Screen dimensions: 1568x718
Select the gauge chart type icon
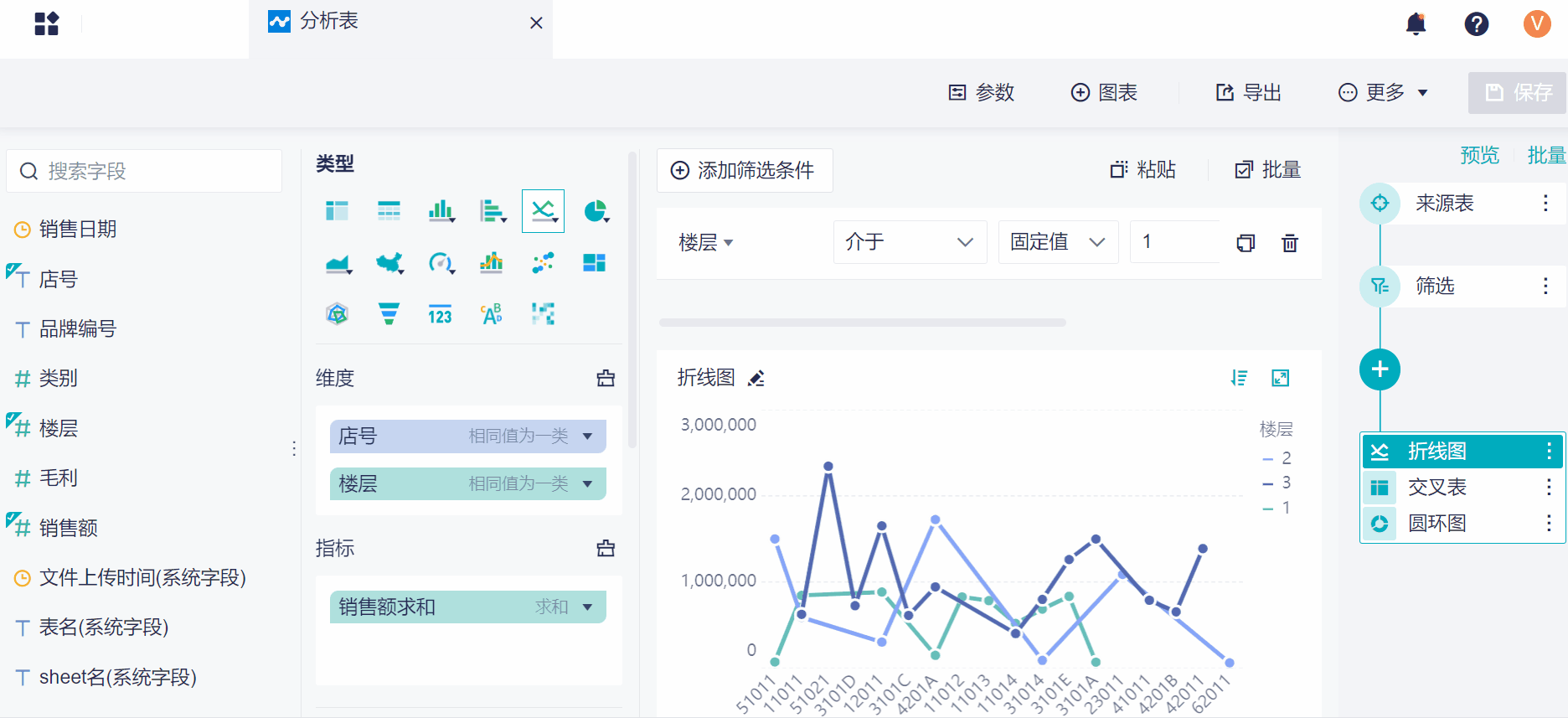[441, 264]
